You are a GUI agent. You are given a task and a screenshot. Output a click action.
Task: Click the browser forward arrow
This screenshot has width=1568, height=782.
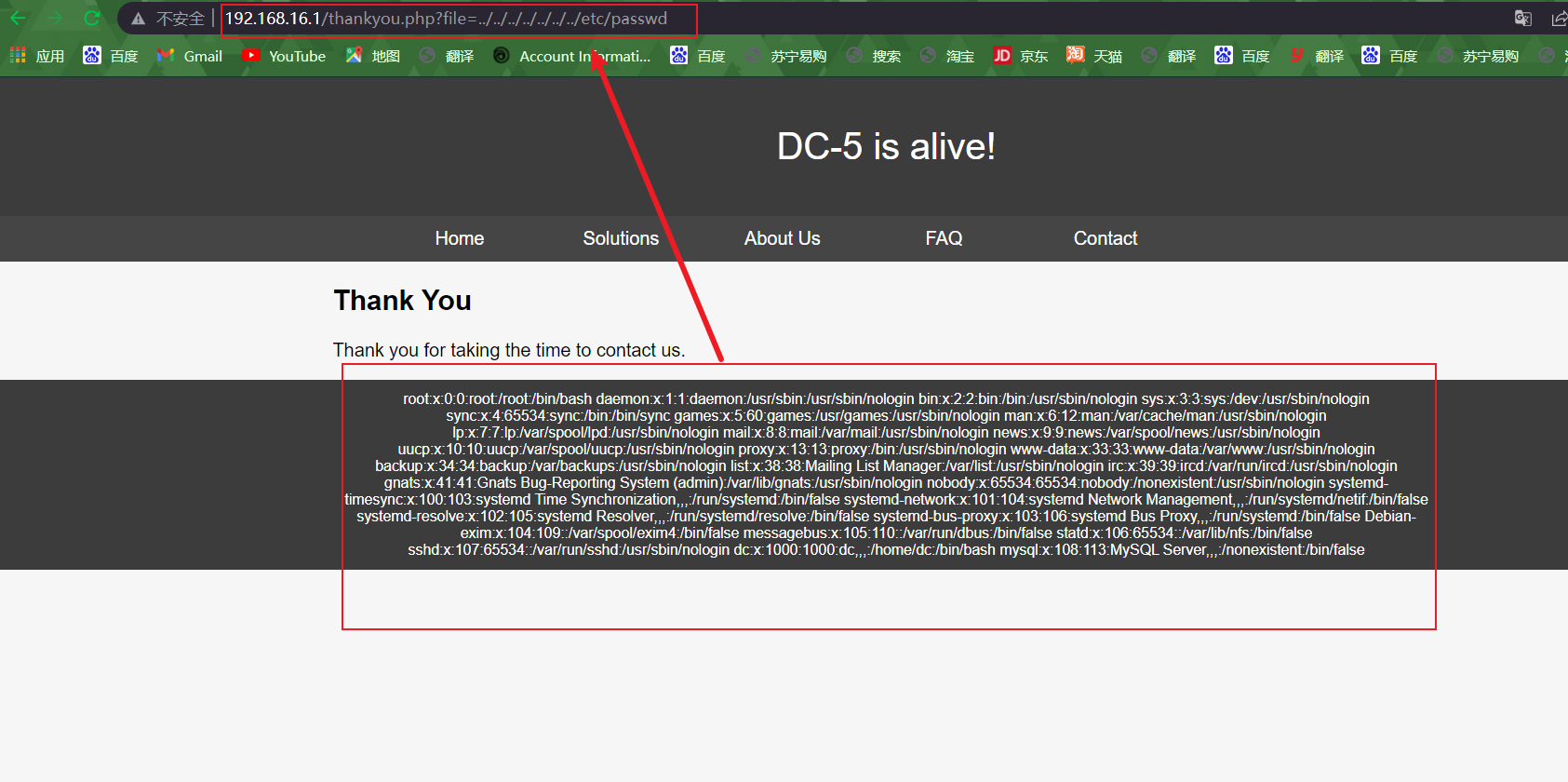[55, 18]
